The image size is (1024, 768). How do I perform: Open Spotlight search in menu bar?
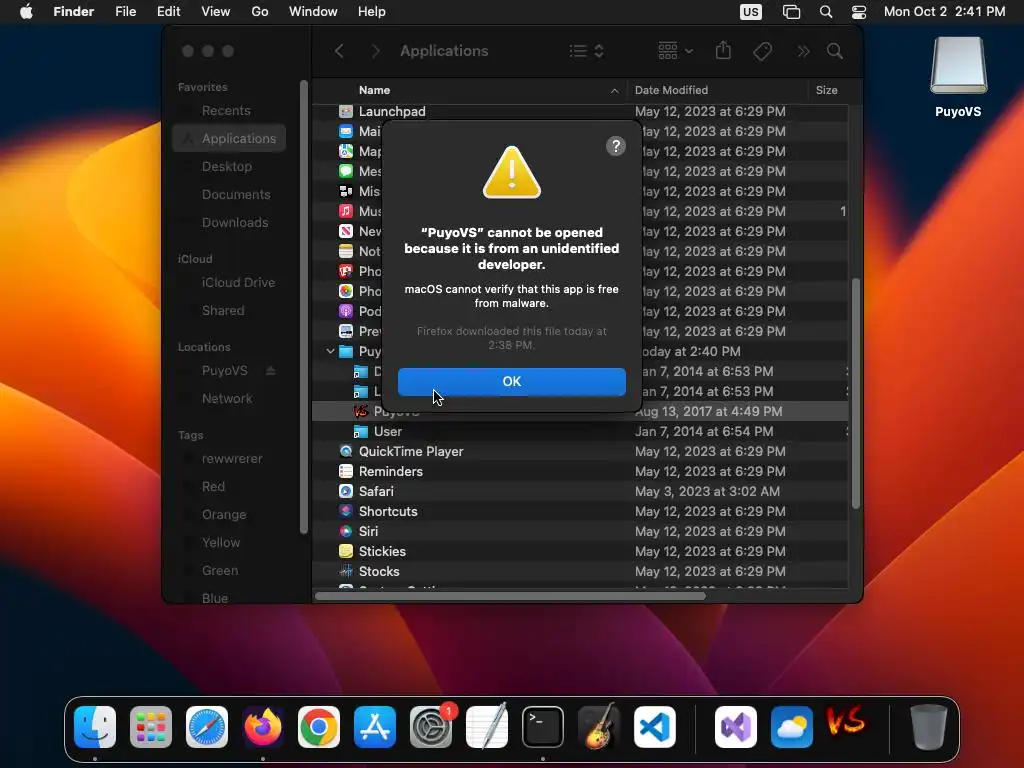point(825,12)
